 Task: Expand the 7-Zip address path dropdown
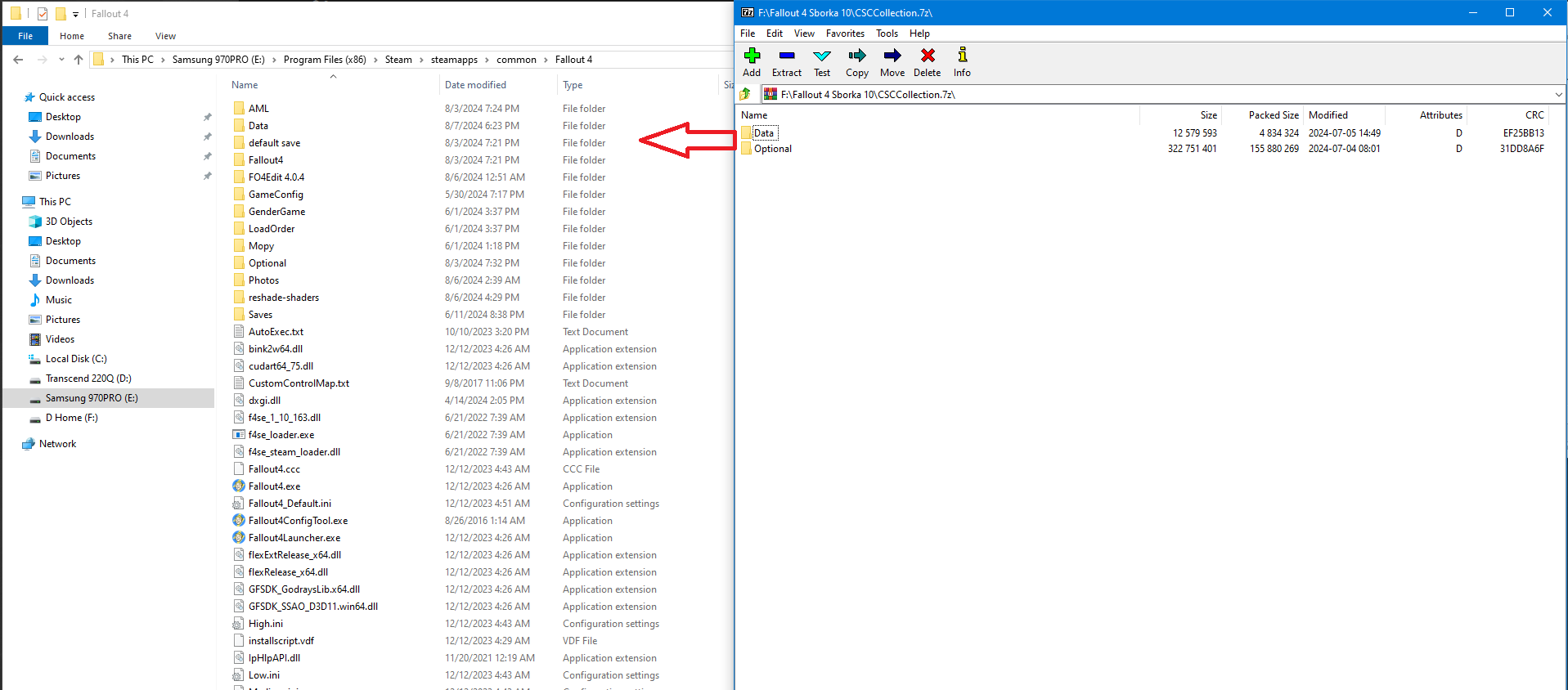[1558, 95]
